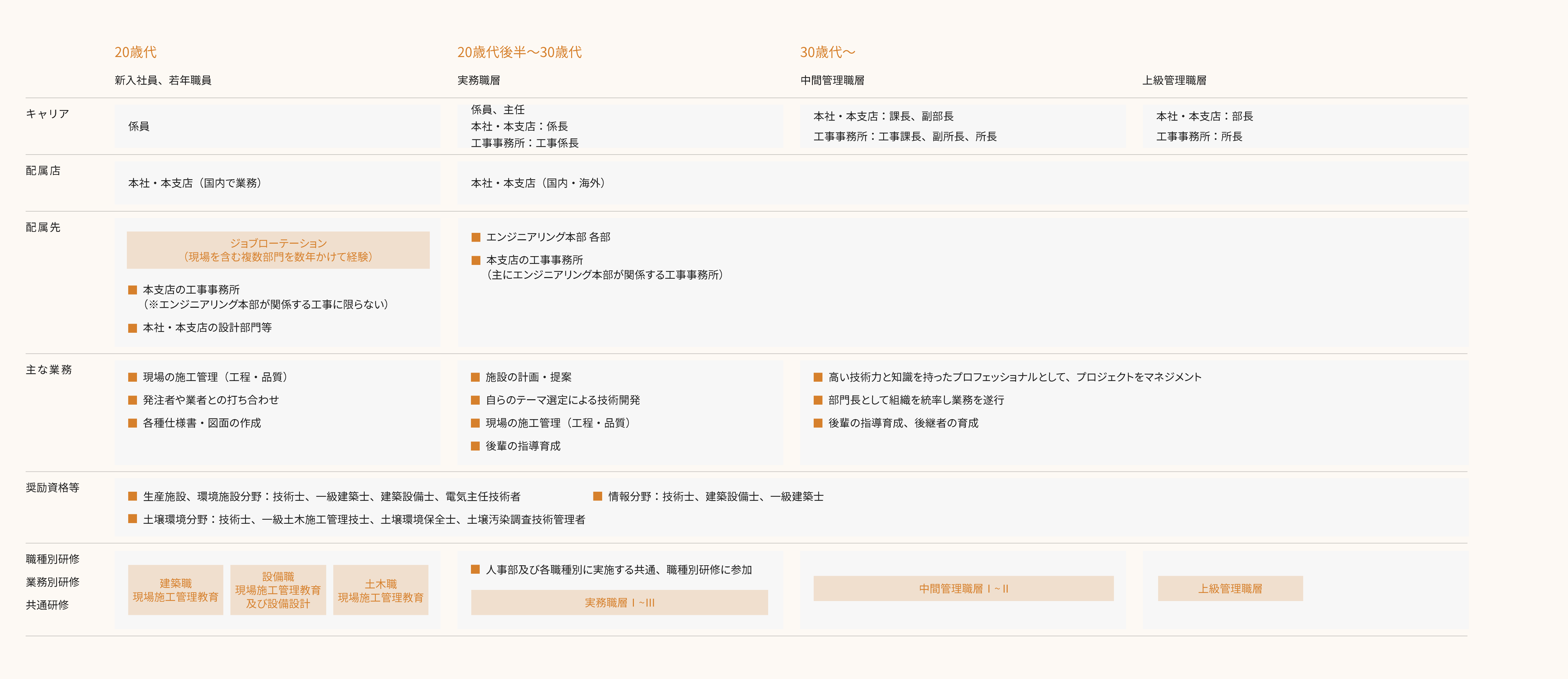Click 設備職 現場施工管理教育及び設備設計 box
Image resolution: width=1568 pixels, height=679 pixels.
(278, 590)
